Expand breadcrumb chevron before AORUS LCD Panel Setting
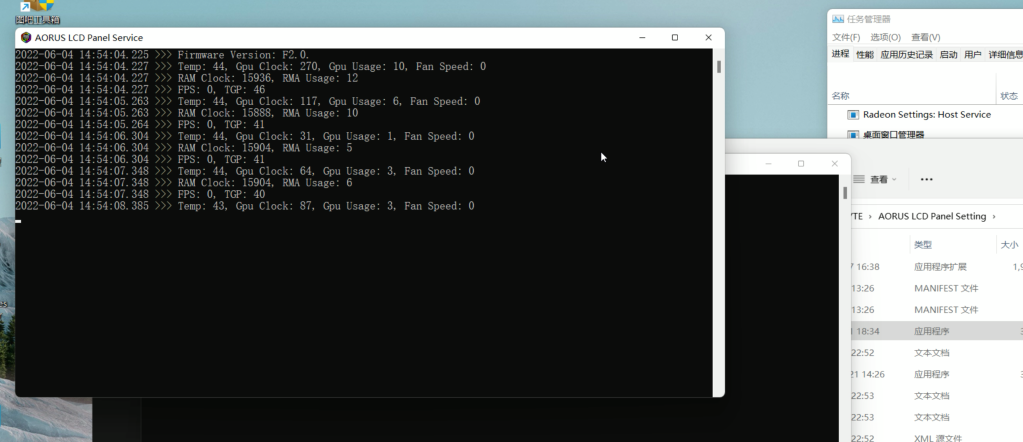Viewport: 1023px width, 442px height. pyautogui.click(x=868, y=216)
